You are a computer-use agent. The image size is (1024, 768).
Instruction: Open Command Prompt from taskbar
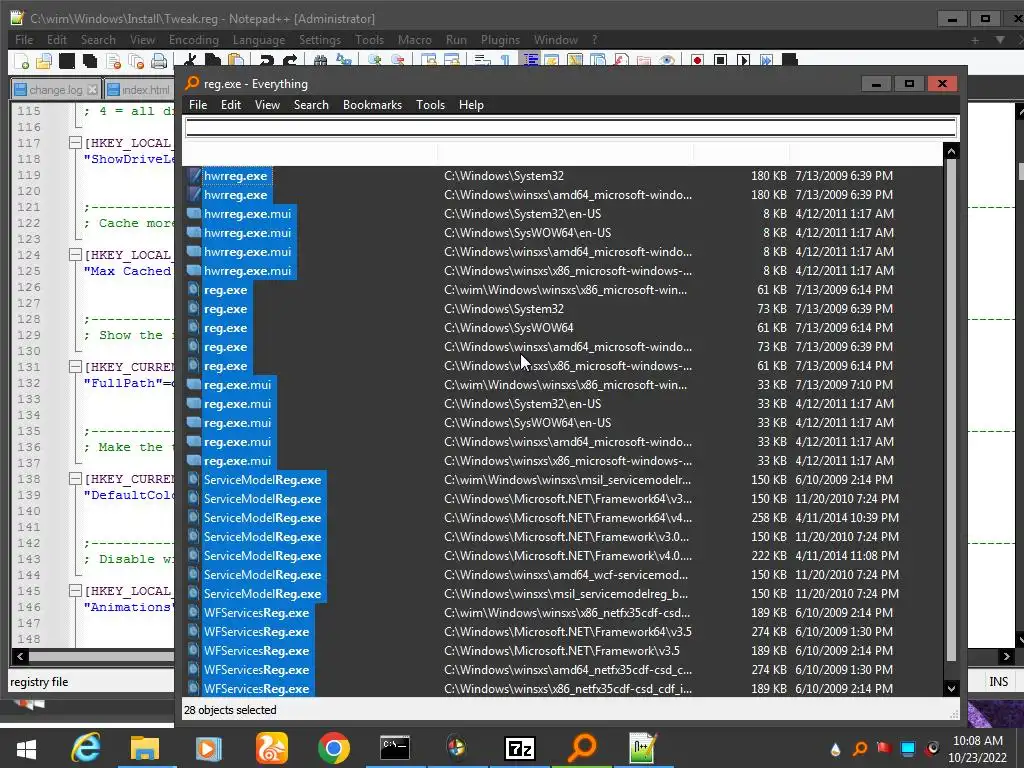point(395,748)
